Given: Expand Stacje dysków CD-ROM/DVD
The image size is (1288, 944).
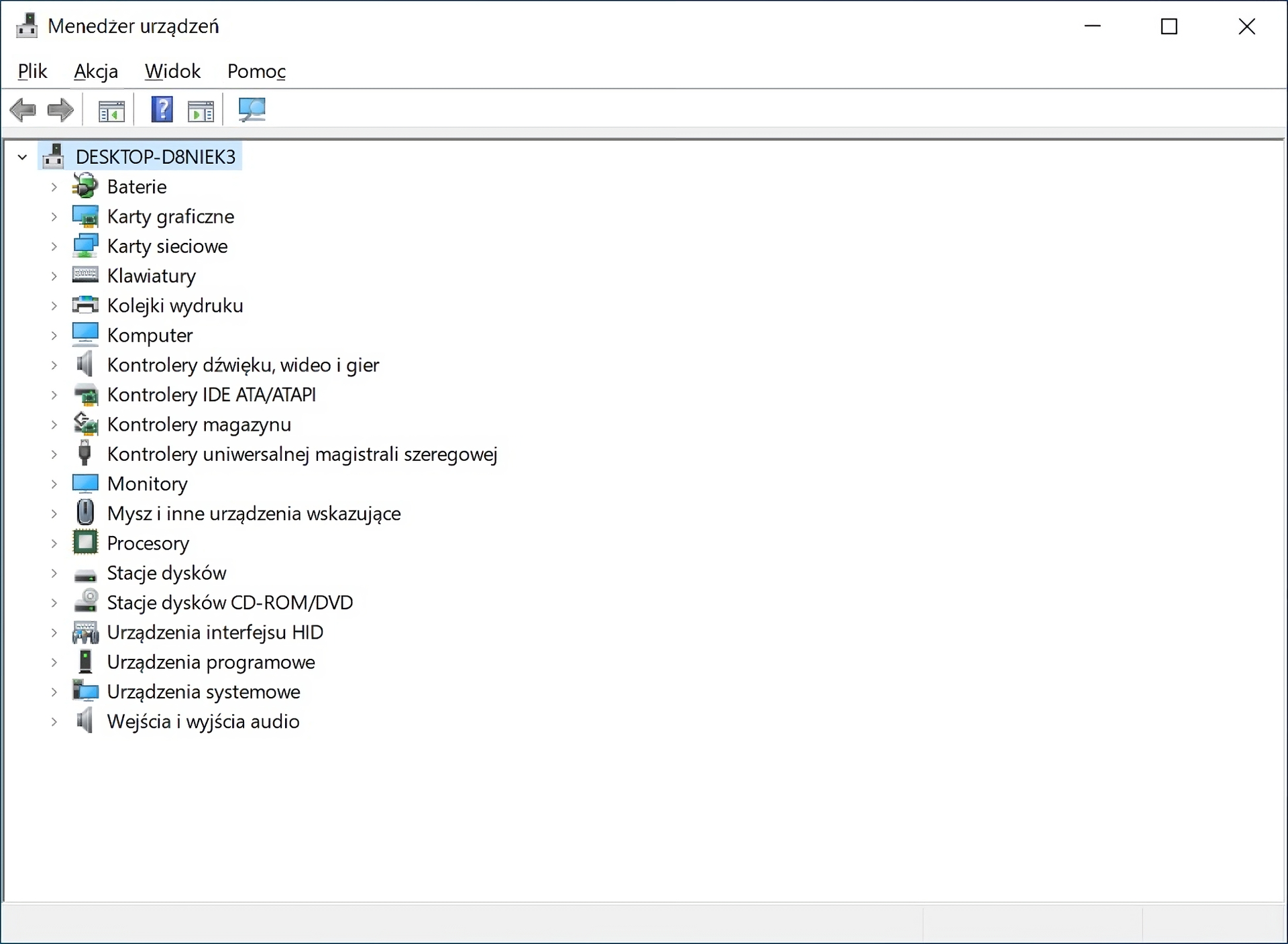Looking at the screenshot, I should coord(54,602).
